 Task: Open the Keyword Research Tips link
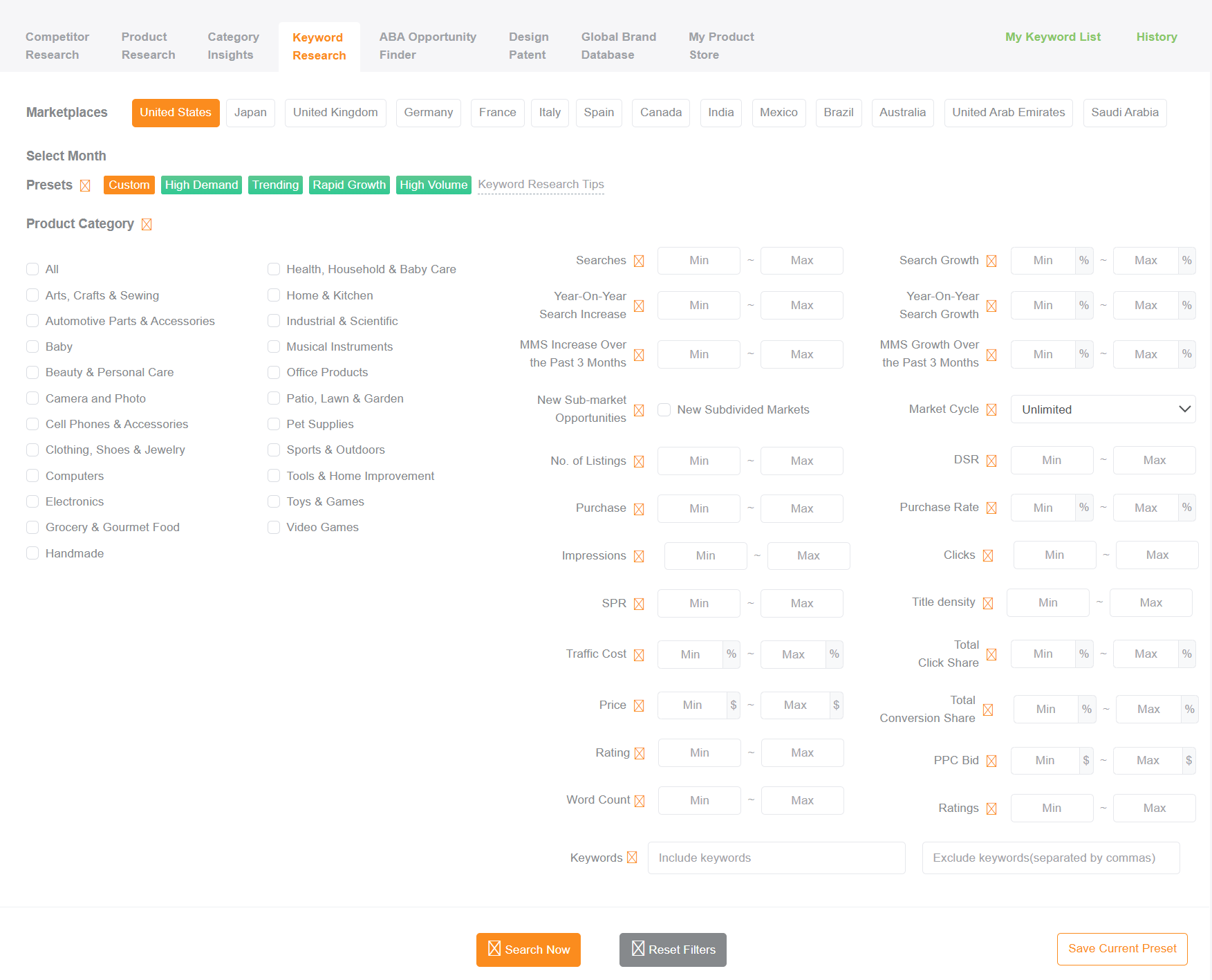pyautogui.click(x=541, y=184)
